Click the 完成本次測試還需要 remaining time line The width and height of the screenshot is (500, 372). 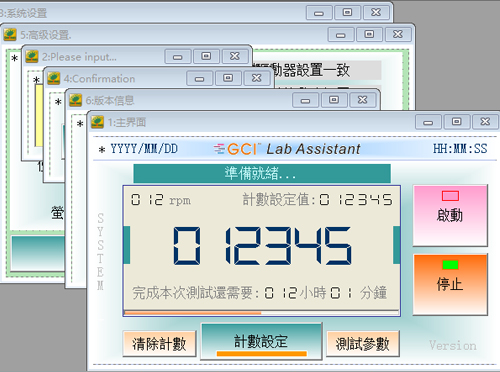tap(259, 293)
